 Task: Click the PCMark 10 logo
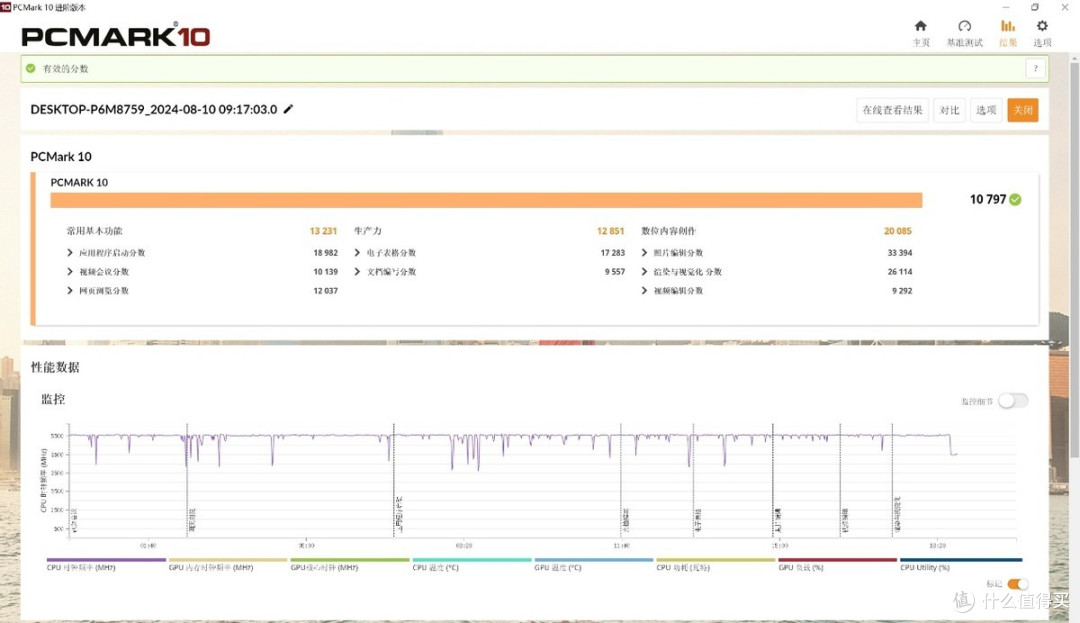click(x=115, y=36)
